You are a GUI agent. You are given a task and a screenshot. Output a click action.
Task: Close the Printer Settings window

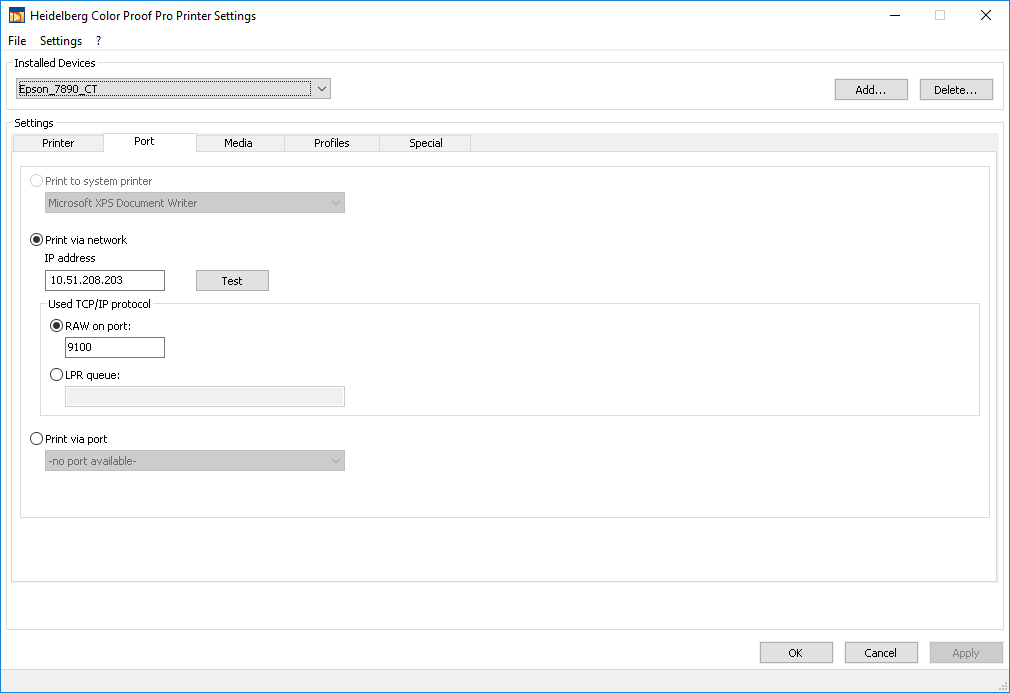pyautogui.click(x=986, y=15)
